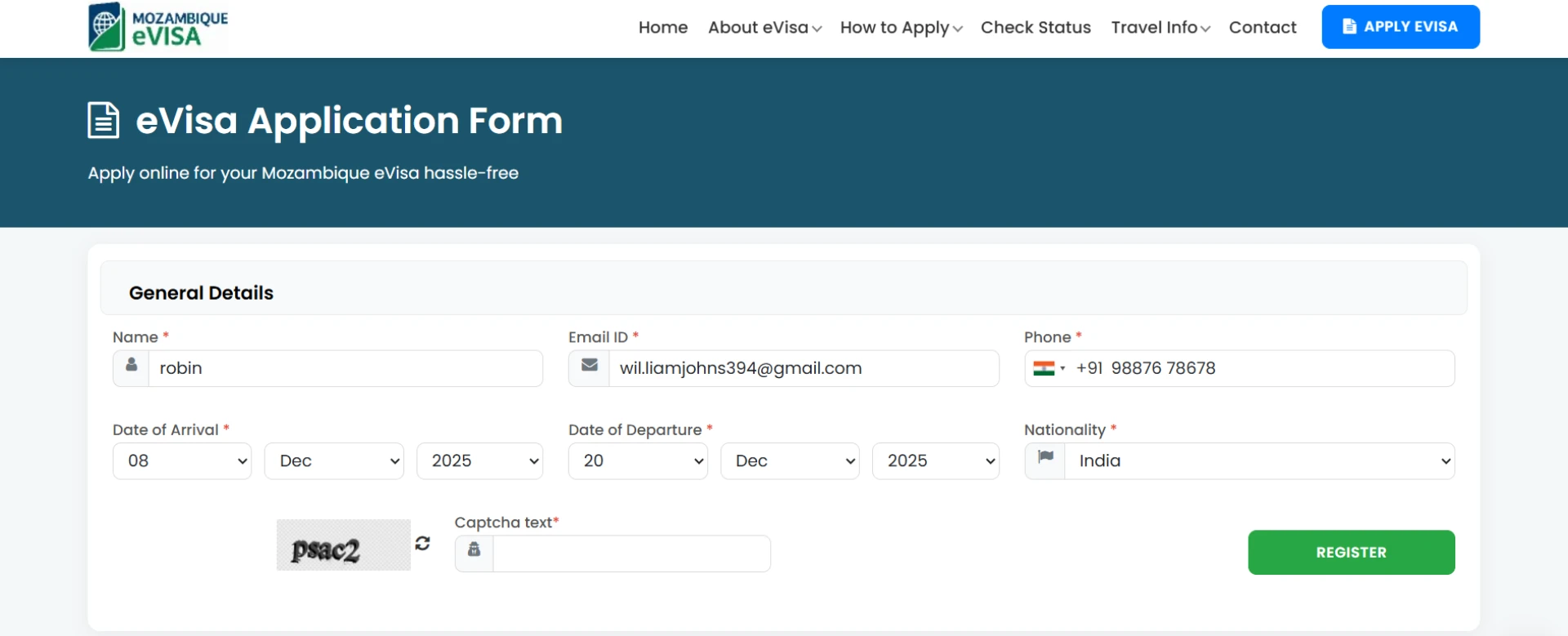The image size is (1568, 636).
Task: Click the psac2 captcha image
Action: coord(343,545)
